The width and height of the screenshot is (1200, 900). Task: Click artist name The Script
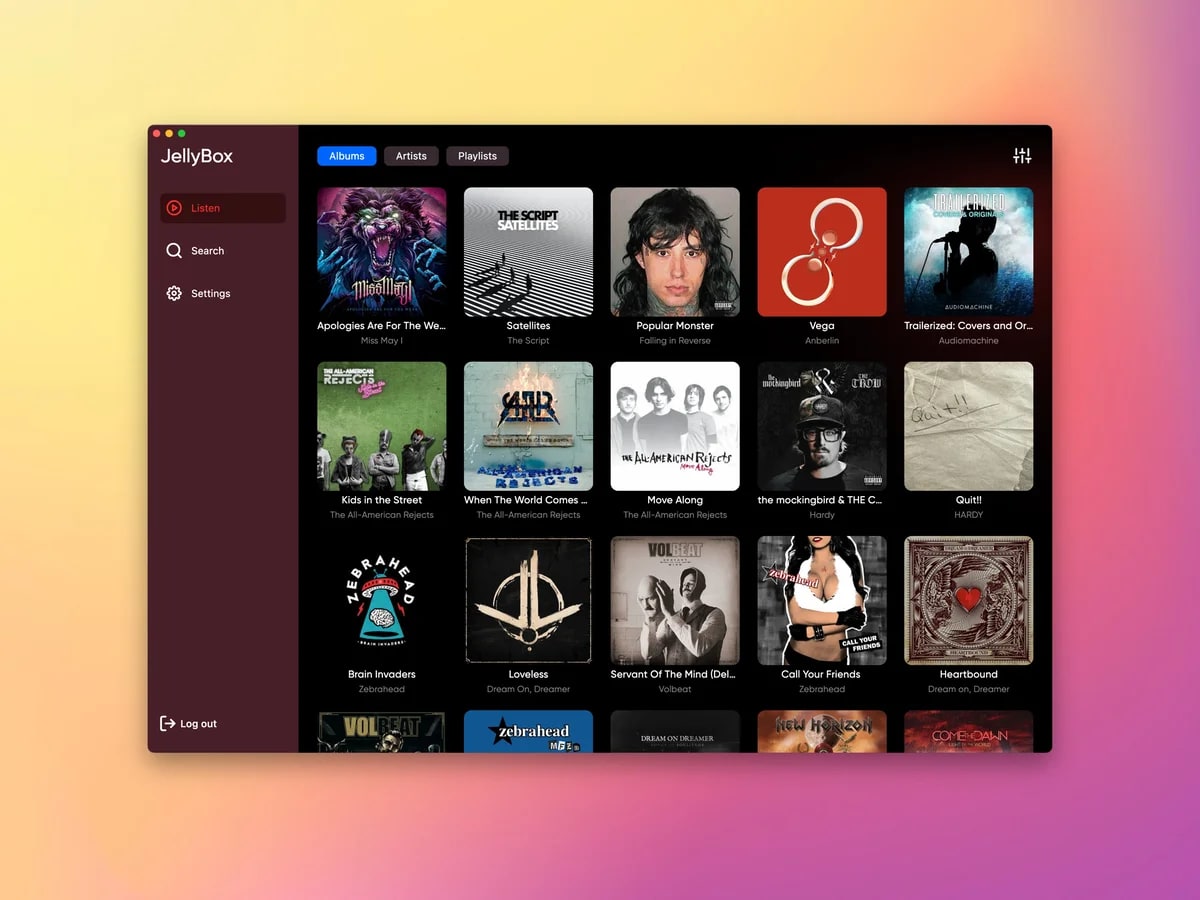(x=528, y=341)
